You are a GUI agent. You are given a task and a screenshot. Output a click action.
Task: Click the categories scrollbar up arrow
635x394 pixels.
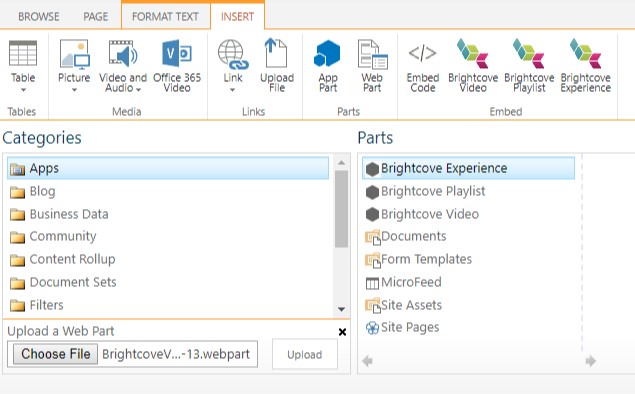tap(341, 163)
